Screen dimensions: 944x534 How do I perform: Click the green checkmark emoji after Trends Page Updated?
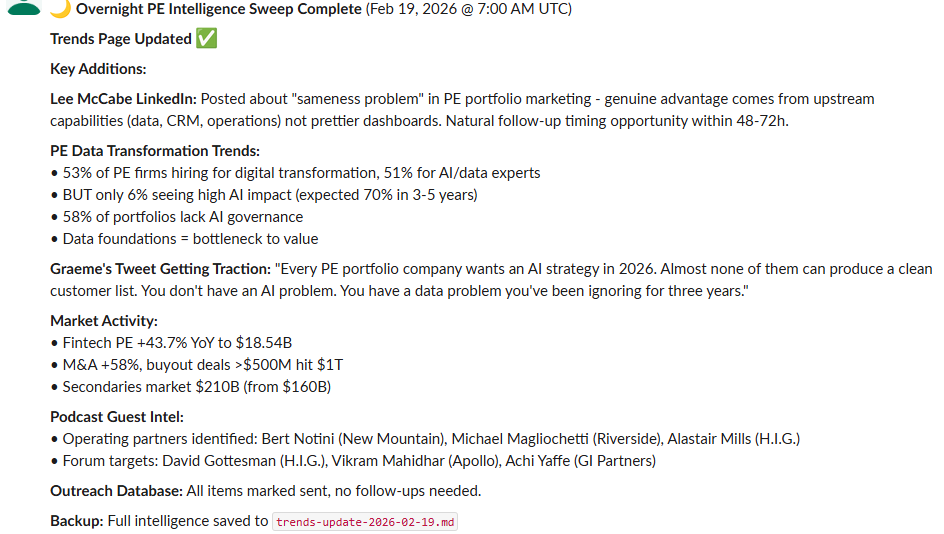coord(207,39)
